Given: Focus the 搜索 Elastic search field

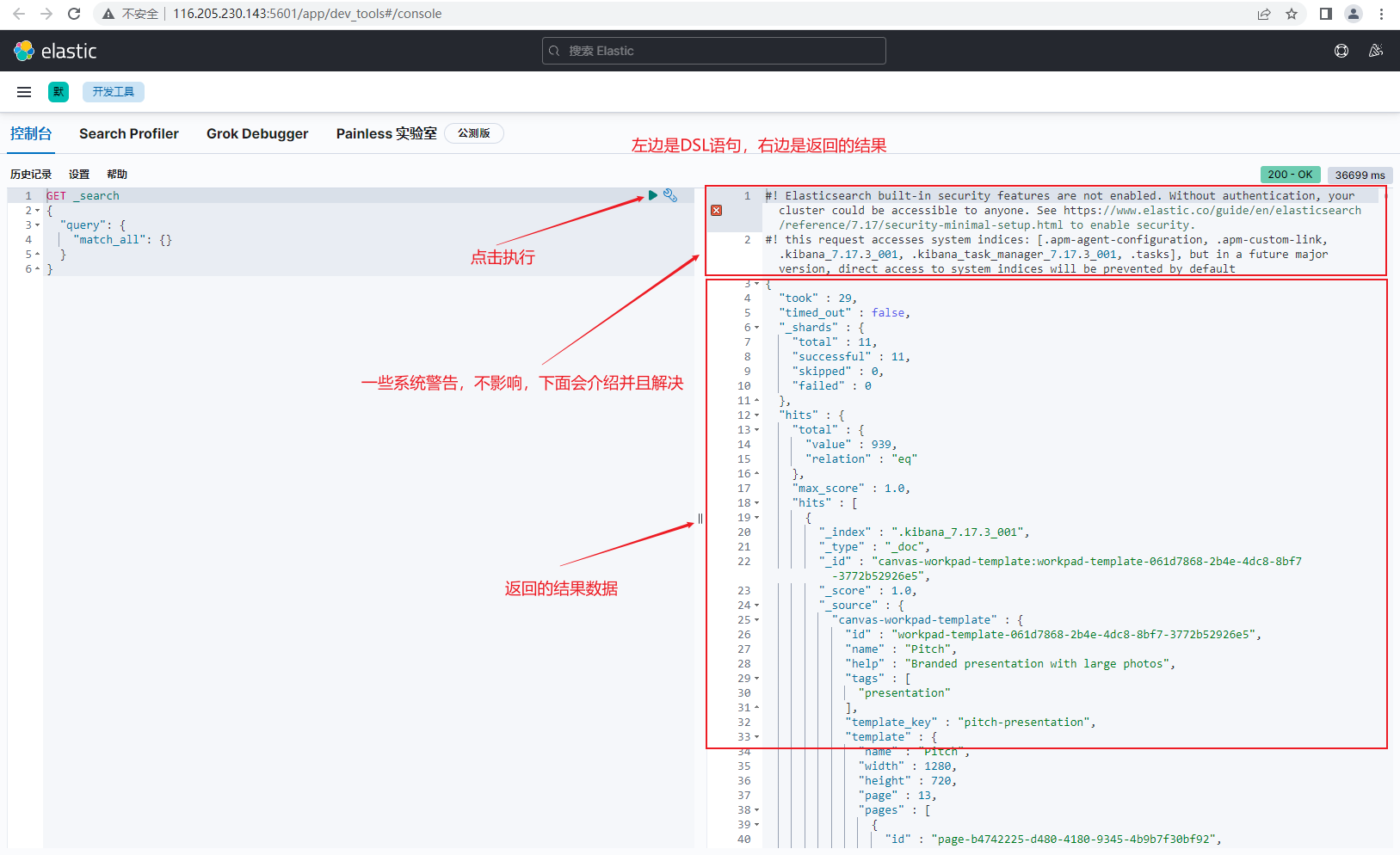Looking at the screenshot, I should [x=714, y=51].
